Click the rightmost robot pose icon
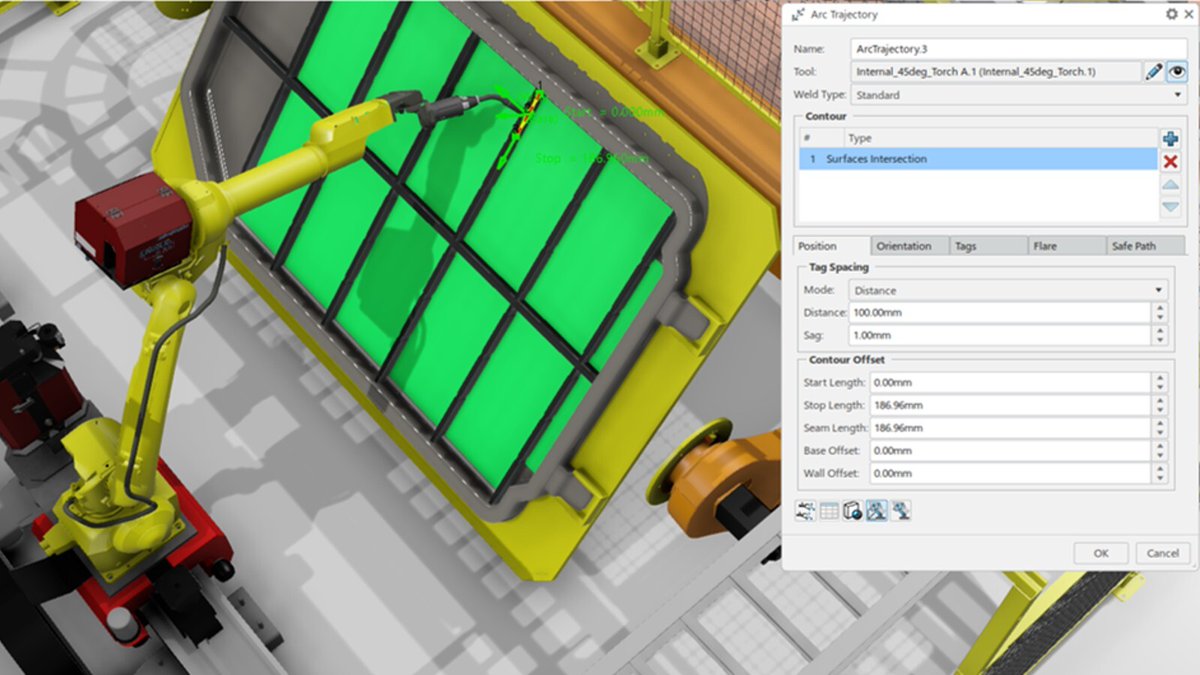This screenshot has width=1200, height=675. tap(899, 510)
